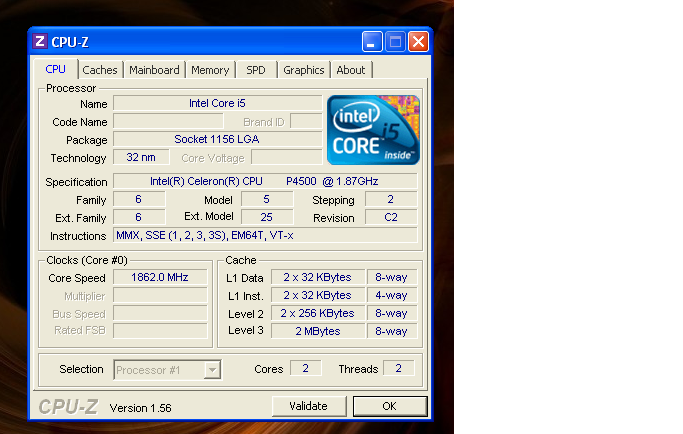Switch to the Caches tab
Viewport: 683px width, 434px height.
[x=100, y=70]
